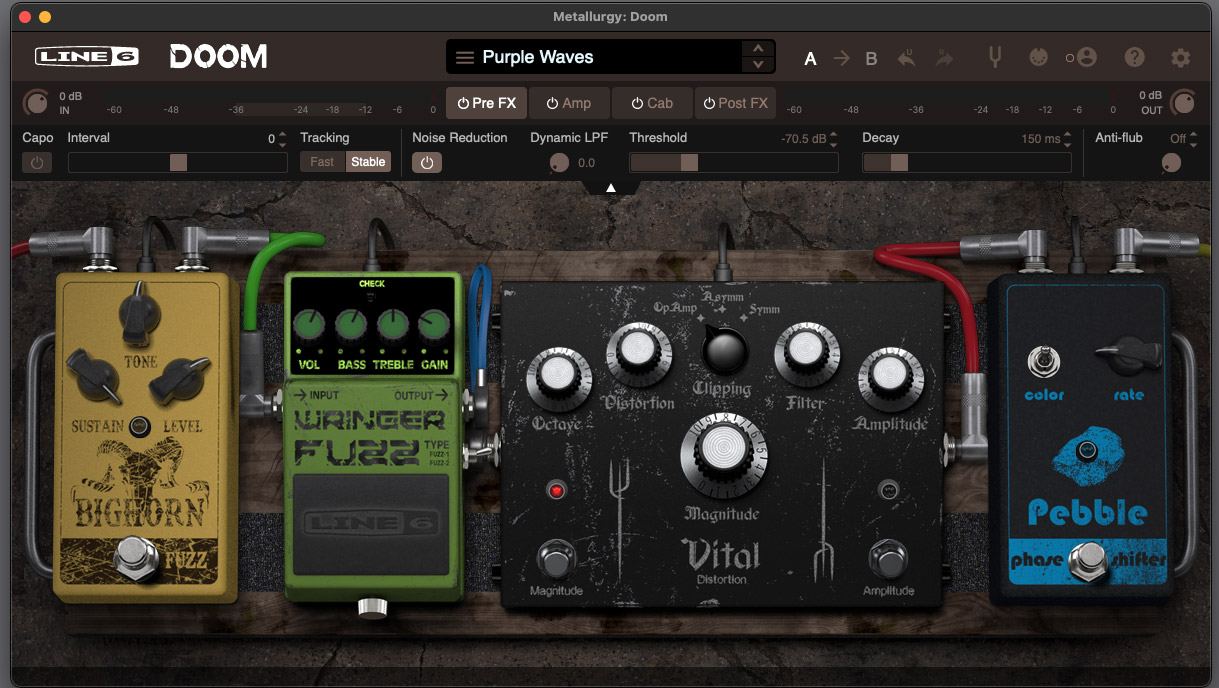
Task: Open the Post FX tab
Action: pyautogui.click(x=735, y=102)
